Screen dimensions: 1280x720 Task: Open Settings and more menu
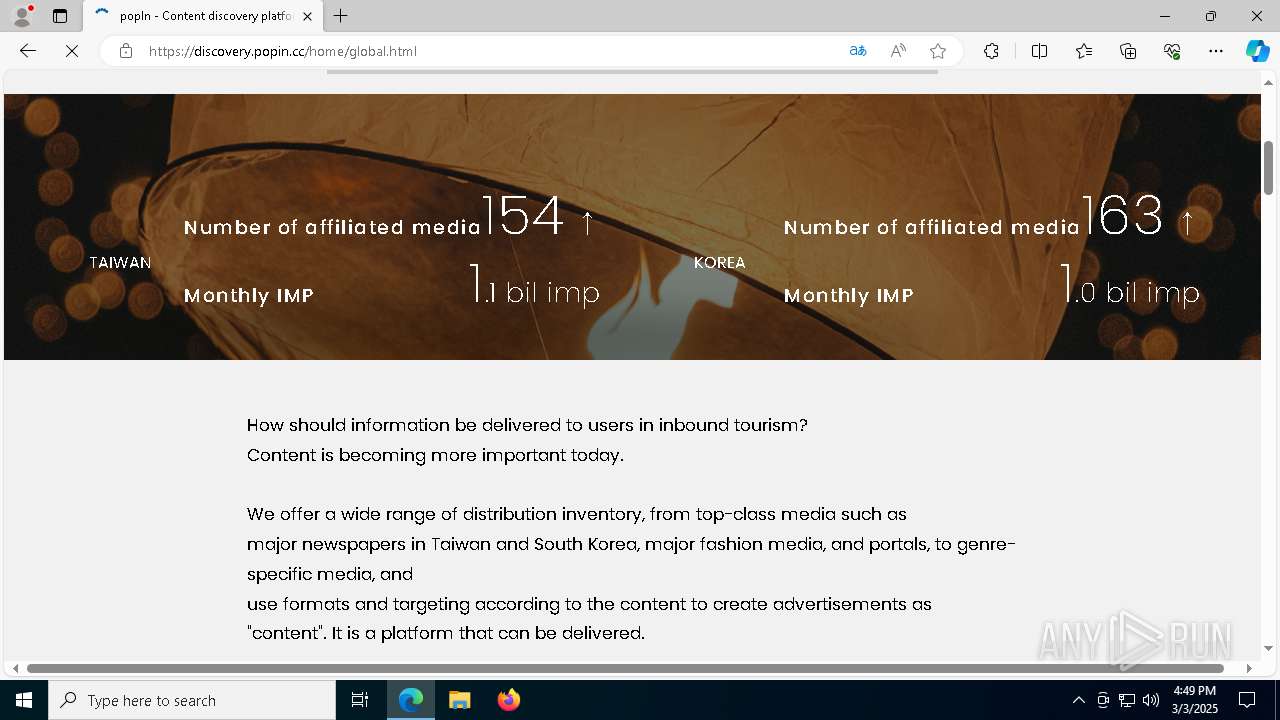[x=1216, y=51]
